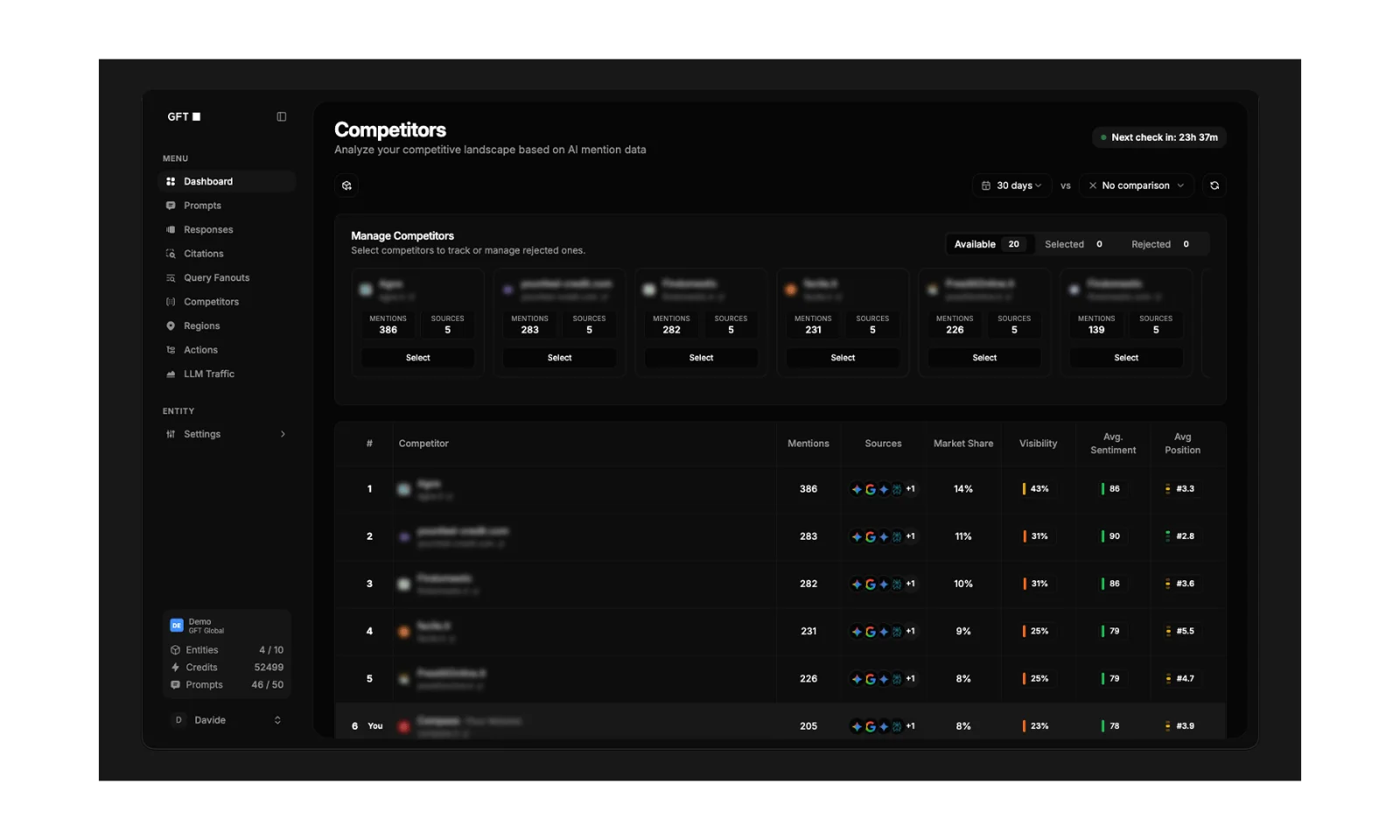Sort by Avg. Sentiment column header
The width and height of the screenshot is (1400, 840).
(1113, 444)
